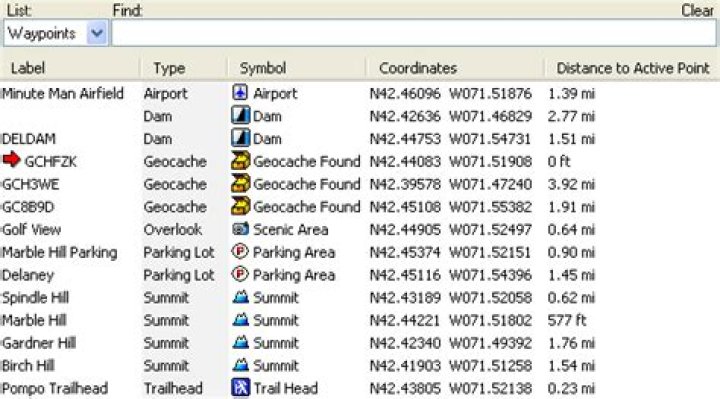Click the 3.92 mi distance value

[571, 185]
